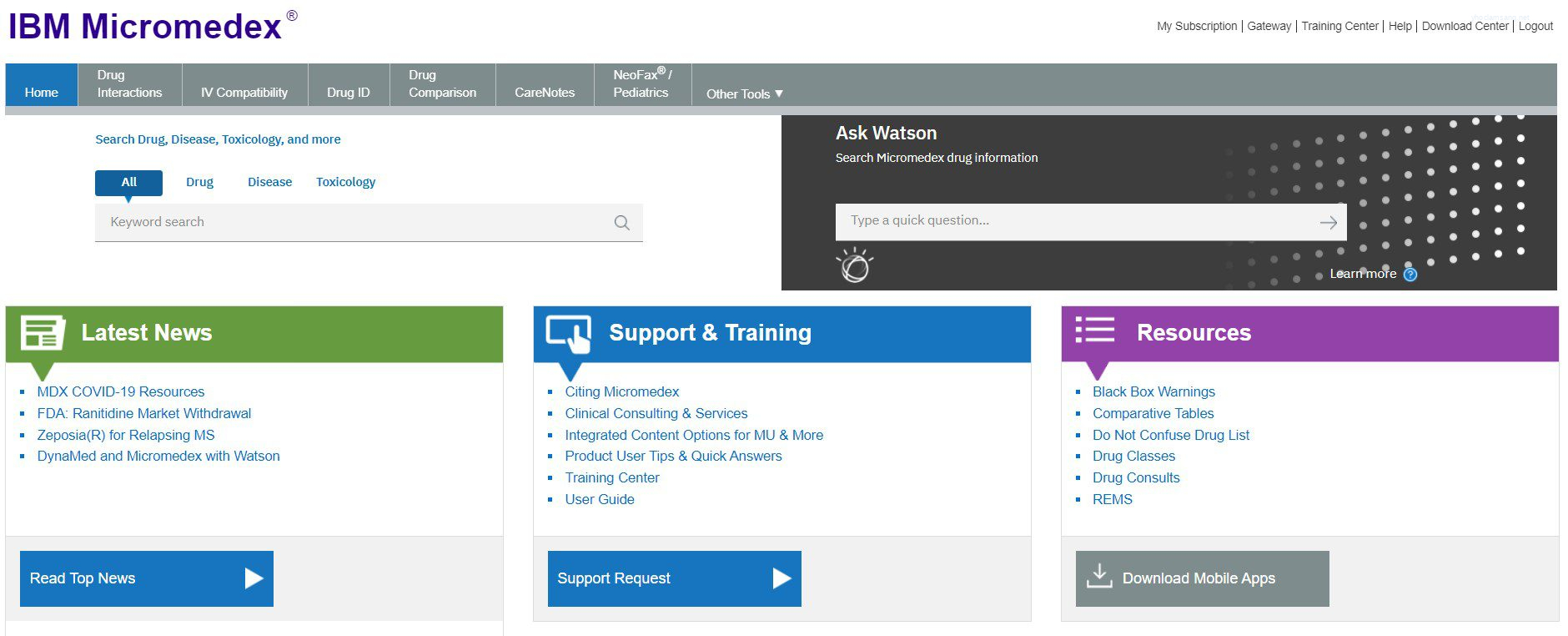Focus the Keyword search field

point(369,223)
